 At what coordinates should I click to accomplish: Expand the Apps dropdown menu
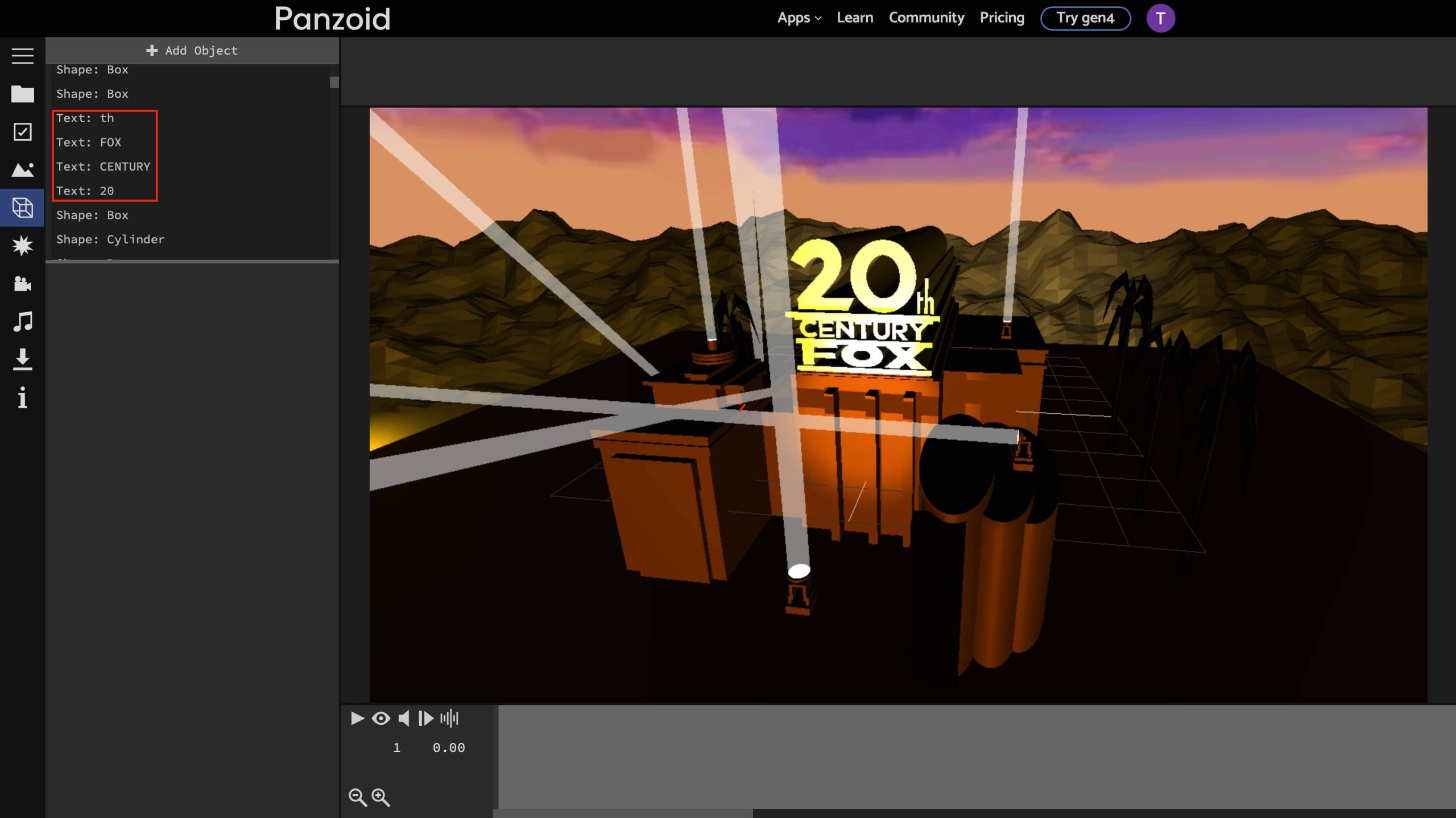[799, 18]
